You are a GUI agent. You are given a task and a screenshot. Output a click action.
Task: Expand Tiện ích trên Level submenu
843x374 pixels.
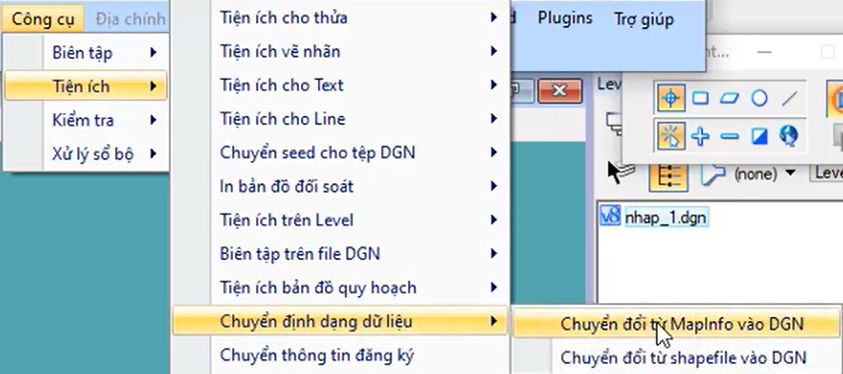(340, 220)
